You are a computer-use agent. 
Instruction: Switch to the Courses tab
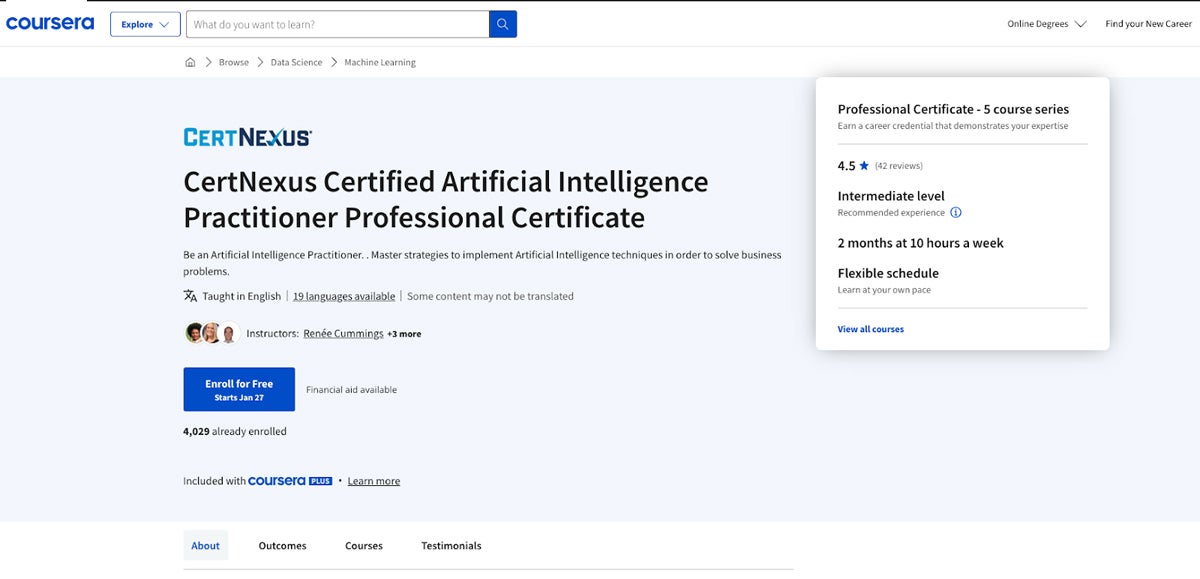click(364, 545)
